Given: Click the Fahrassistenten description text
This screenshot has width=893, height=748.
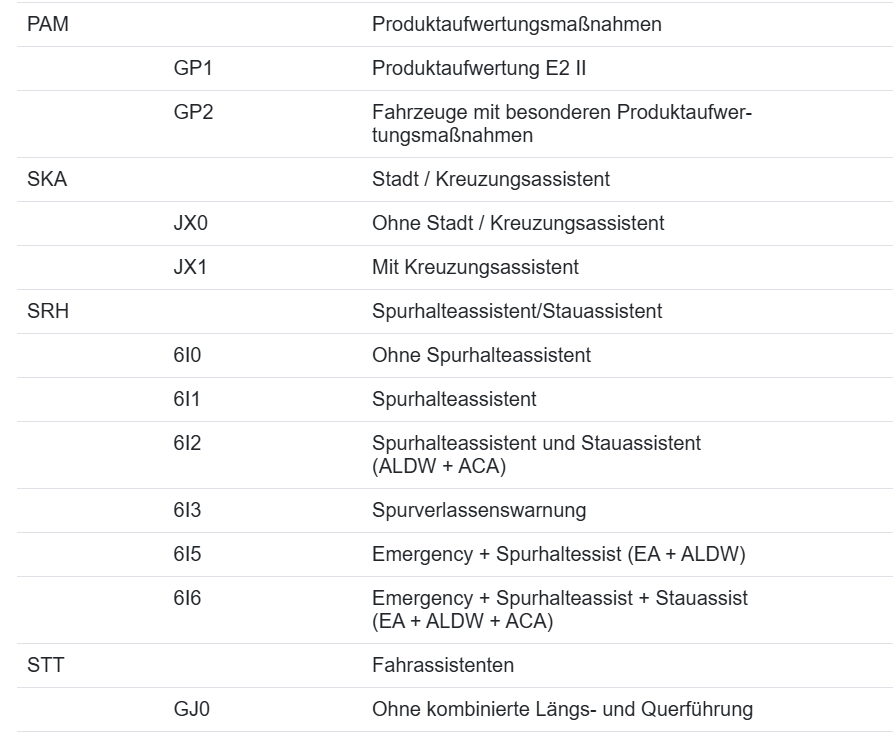Looking at the screenshot, I should tap(443, 665).
